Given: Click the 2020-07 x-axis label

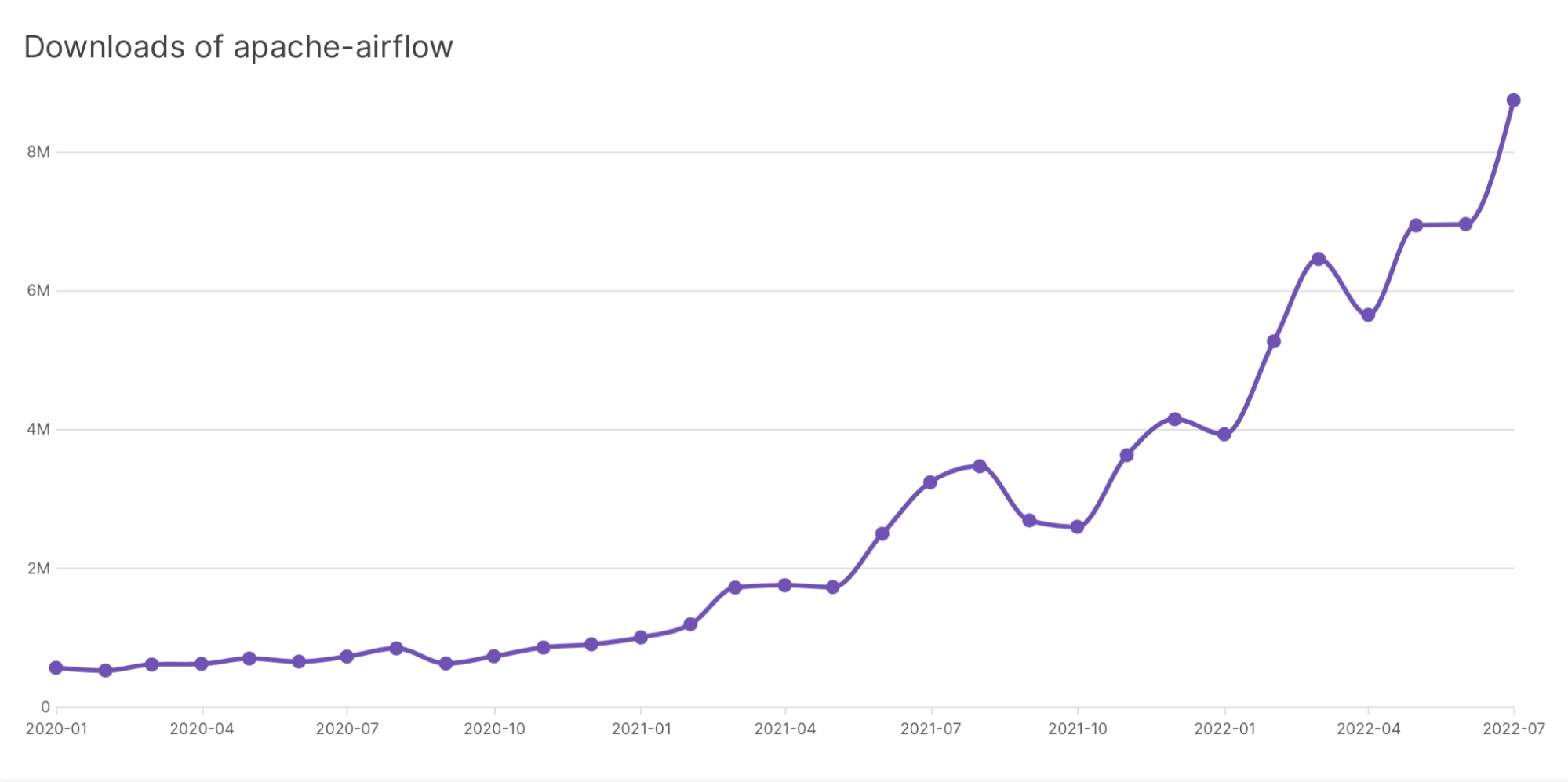Looking at the screenshot, I should (x=347, y=729).
